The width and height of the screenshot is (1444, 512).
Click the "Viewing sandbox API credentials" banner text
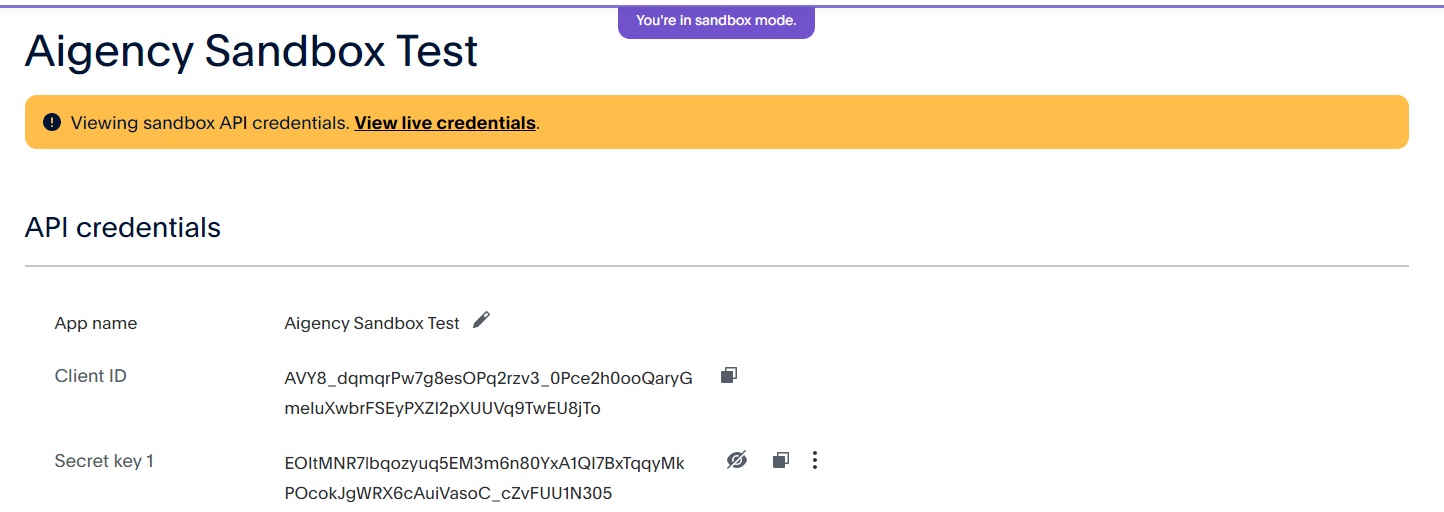point(210,123)
